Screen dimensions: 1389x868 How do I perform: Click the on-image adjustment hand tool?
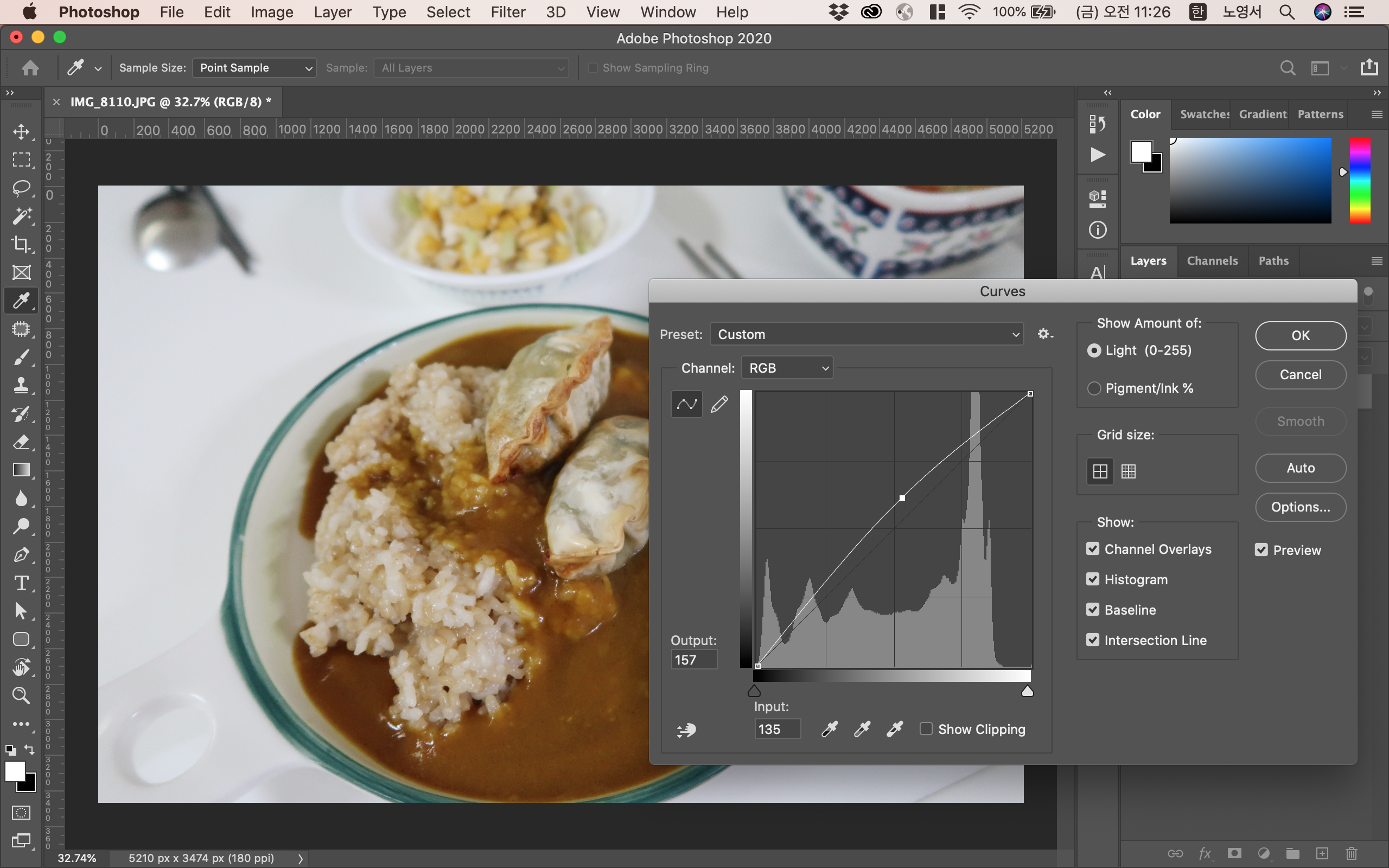686,730
